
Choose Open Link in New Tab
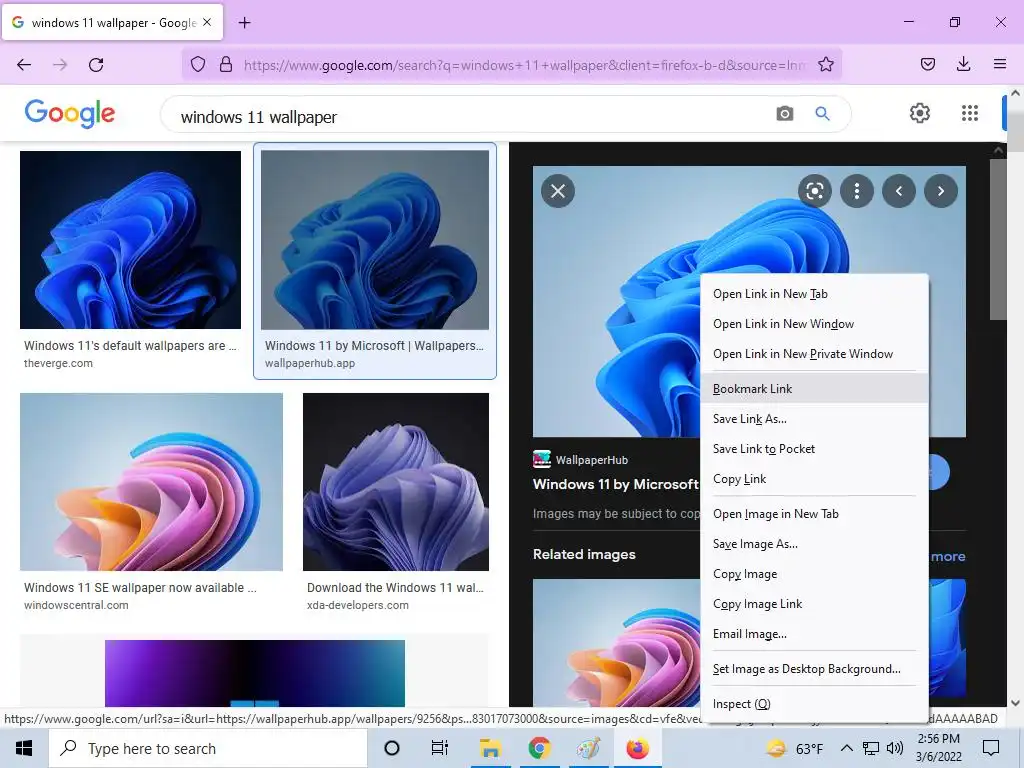(814, 294)
